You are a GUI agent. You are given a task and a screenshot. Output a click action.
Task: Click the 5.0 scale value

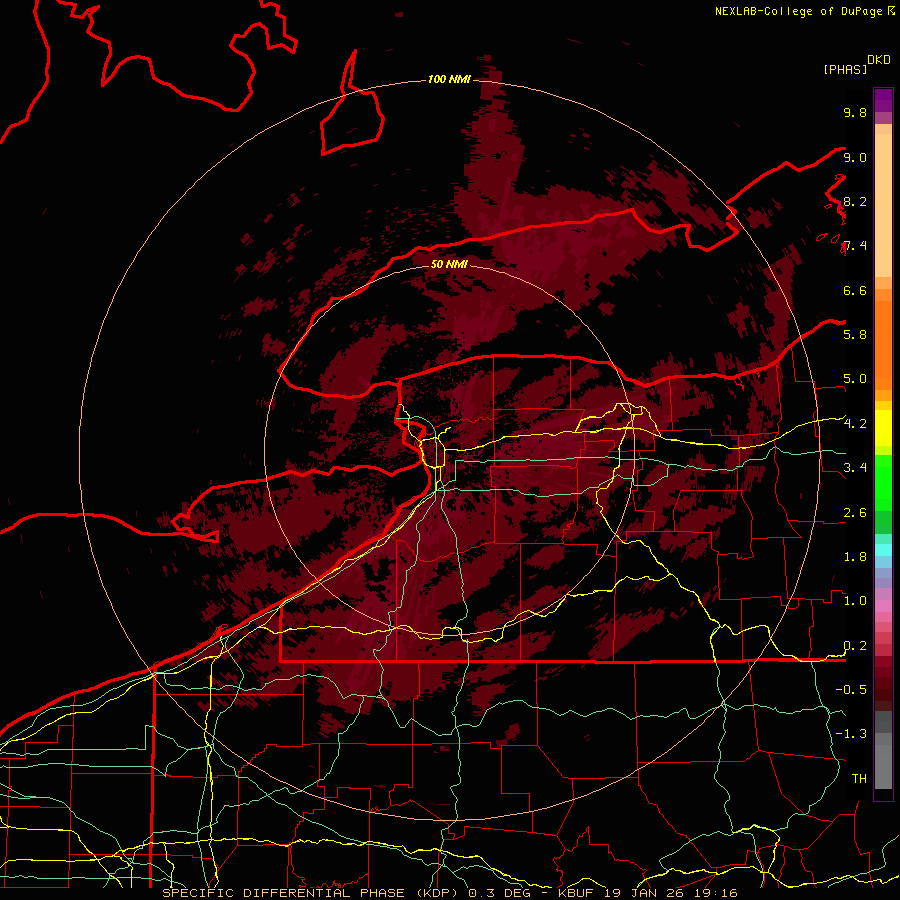click(x=855, y=379)
